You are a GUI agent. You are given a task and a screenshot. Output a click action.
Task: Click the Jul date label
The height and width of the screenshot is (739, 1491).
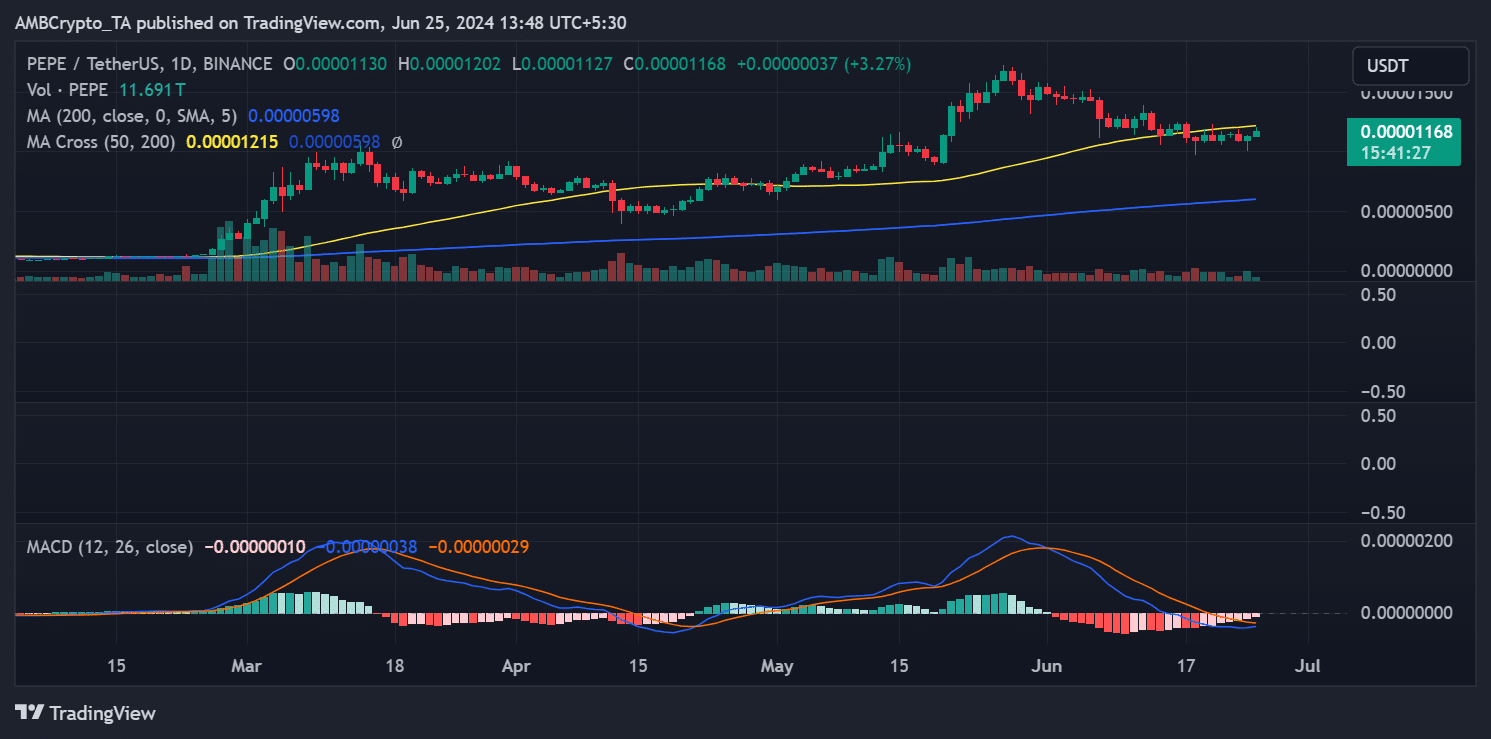point(1309,665)
